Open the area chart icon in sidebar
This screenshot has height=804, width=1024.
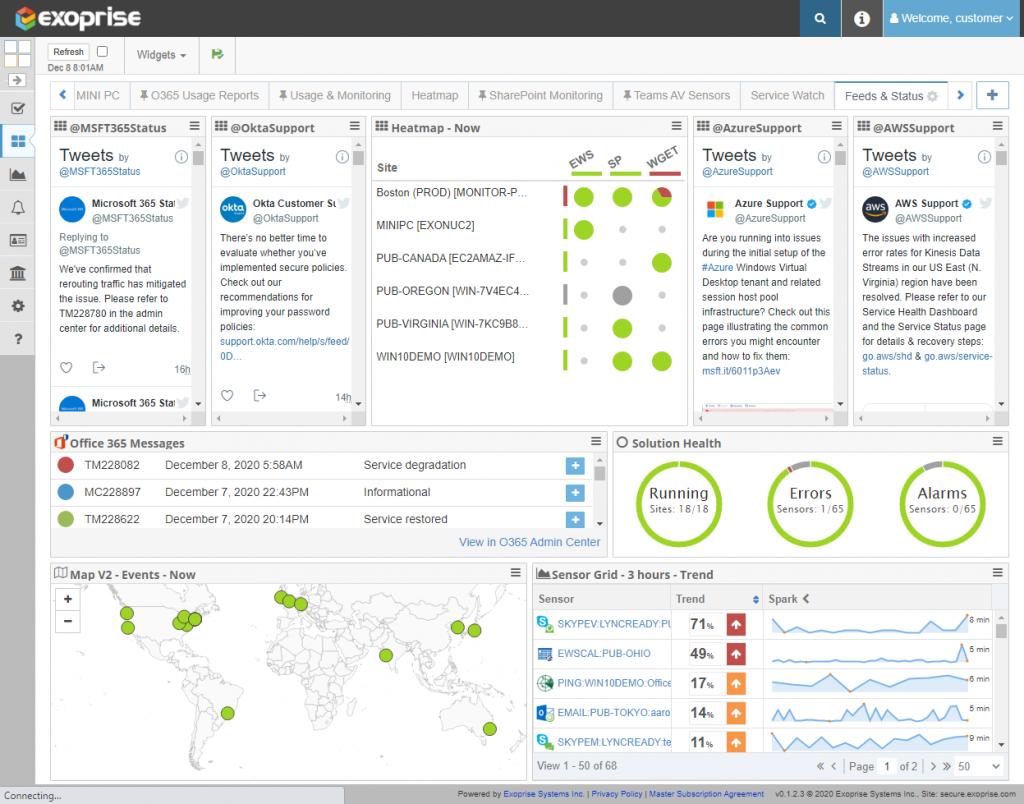pos(18,174)
